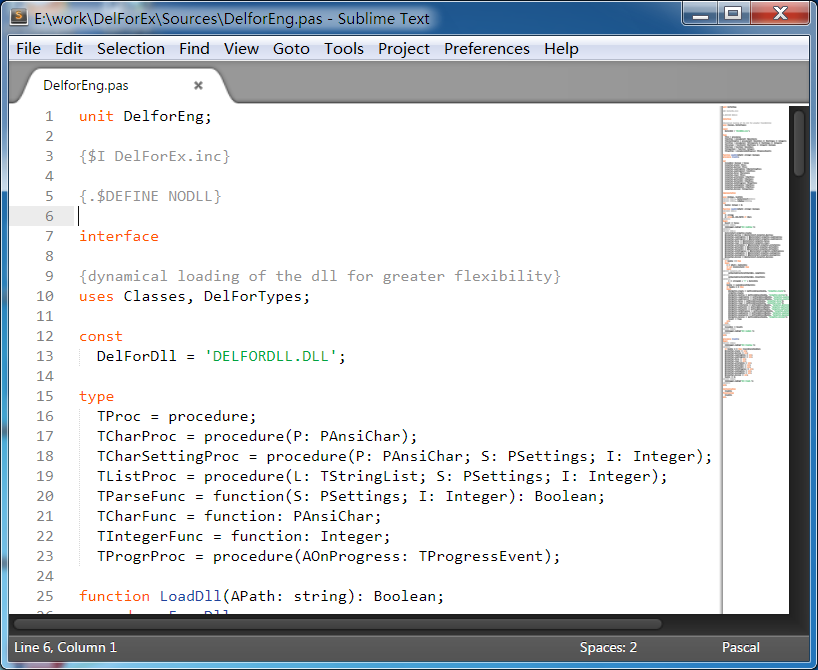
Task: Open the File menu
Action: click(28, 48)
